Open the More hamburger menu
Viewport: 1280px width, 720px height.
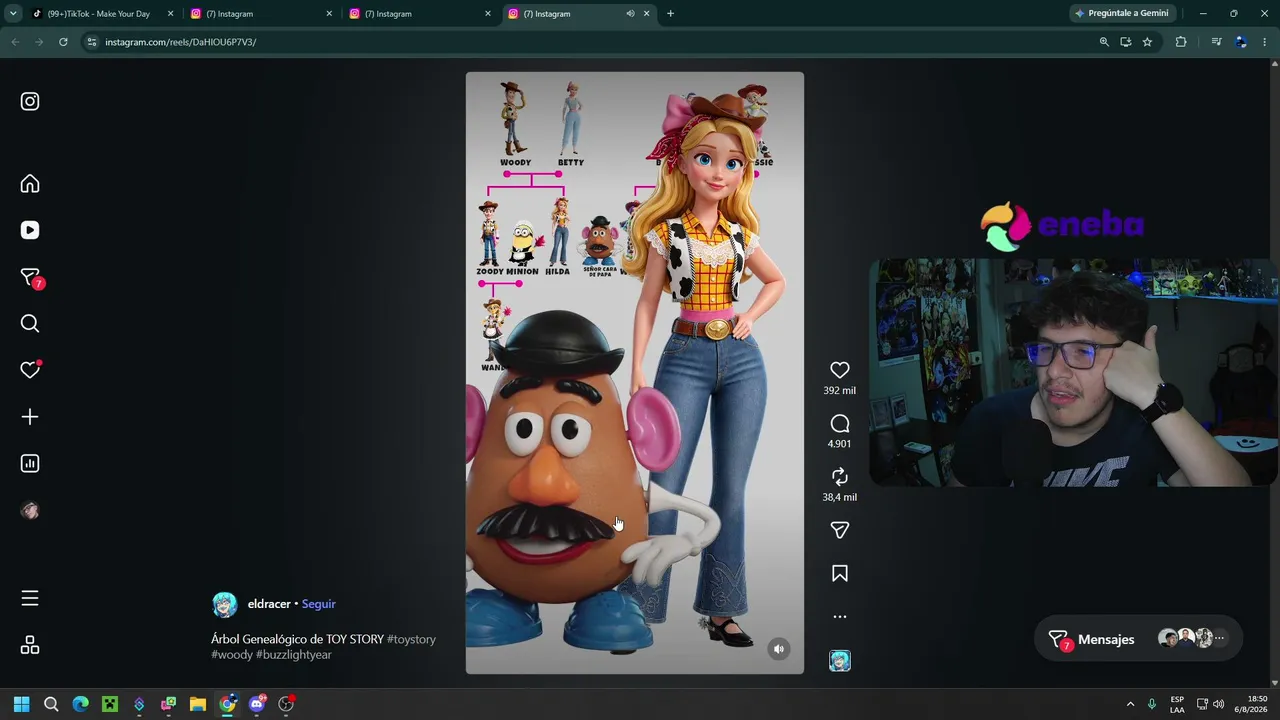[30, 598]
